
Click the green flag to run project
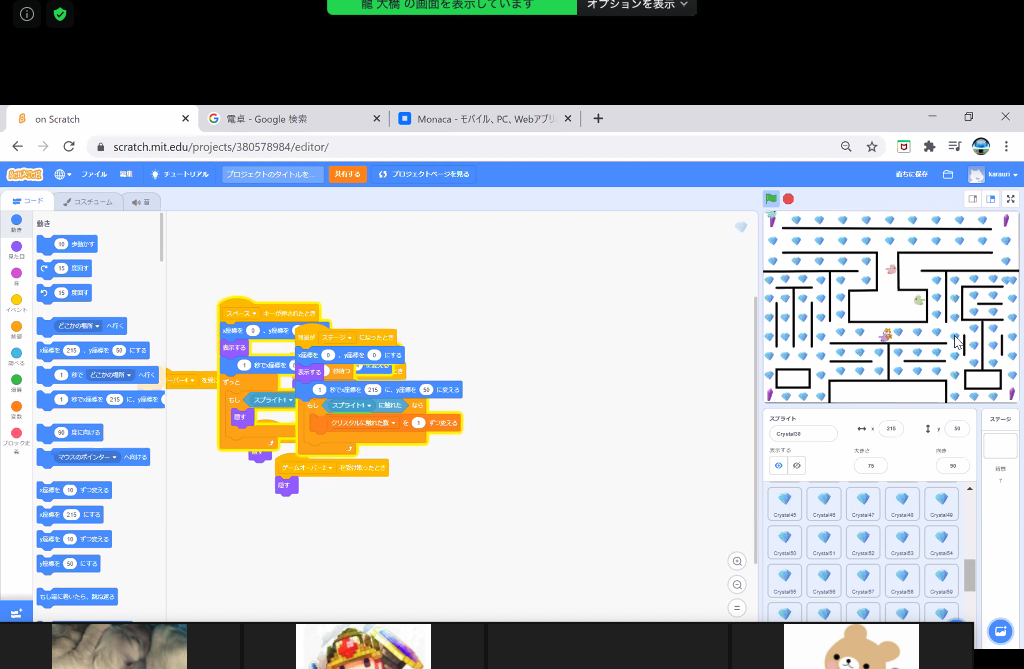[771, 199]
